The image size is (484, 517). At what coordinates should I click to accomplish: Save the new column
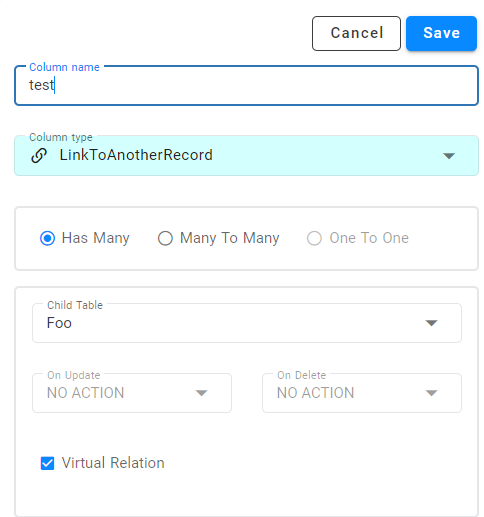441,33
